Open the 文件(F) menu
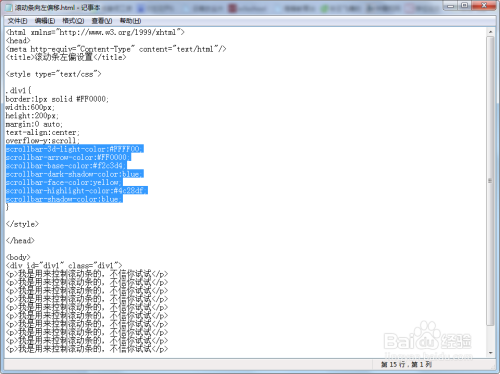The image size is (500, 374). click(17, 21)
